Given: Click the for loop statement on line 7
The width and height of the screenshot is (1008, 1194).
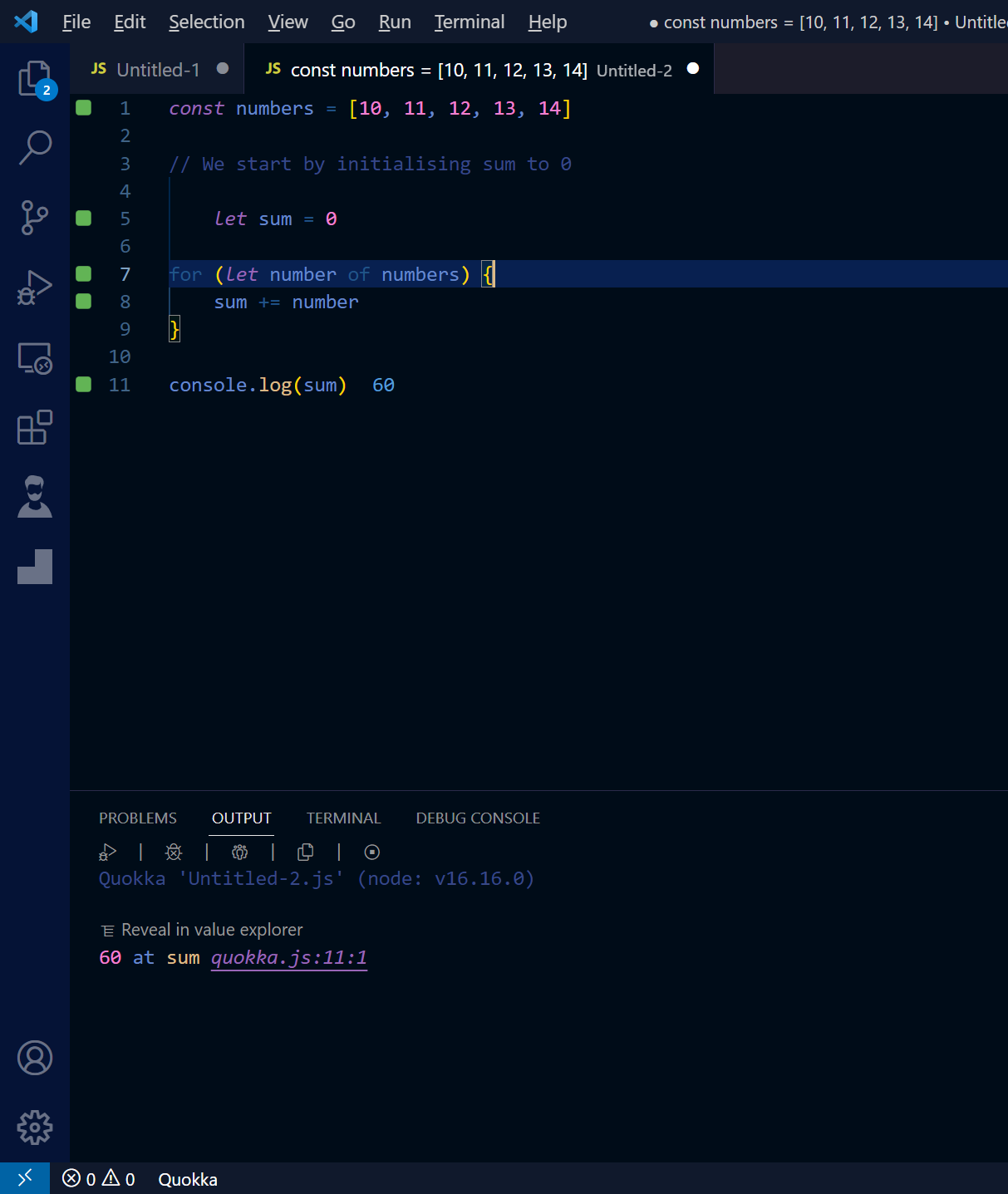Looking at the screenshot, I should tap(332, 274).
